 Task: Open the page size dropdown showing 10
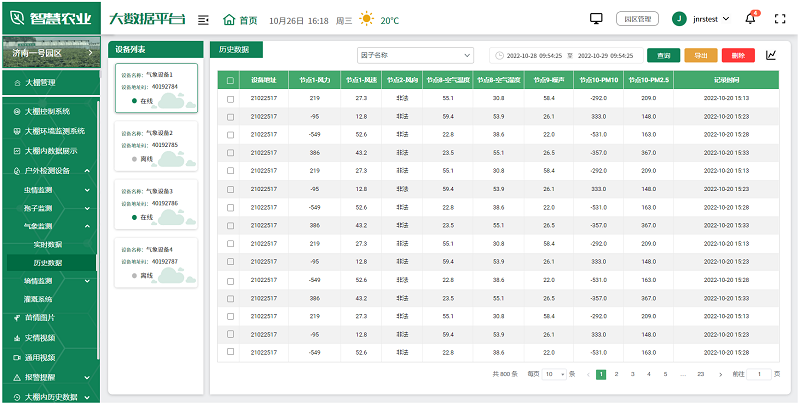coord(553,374)
